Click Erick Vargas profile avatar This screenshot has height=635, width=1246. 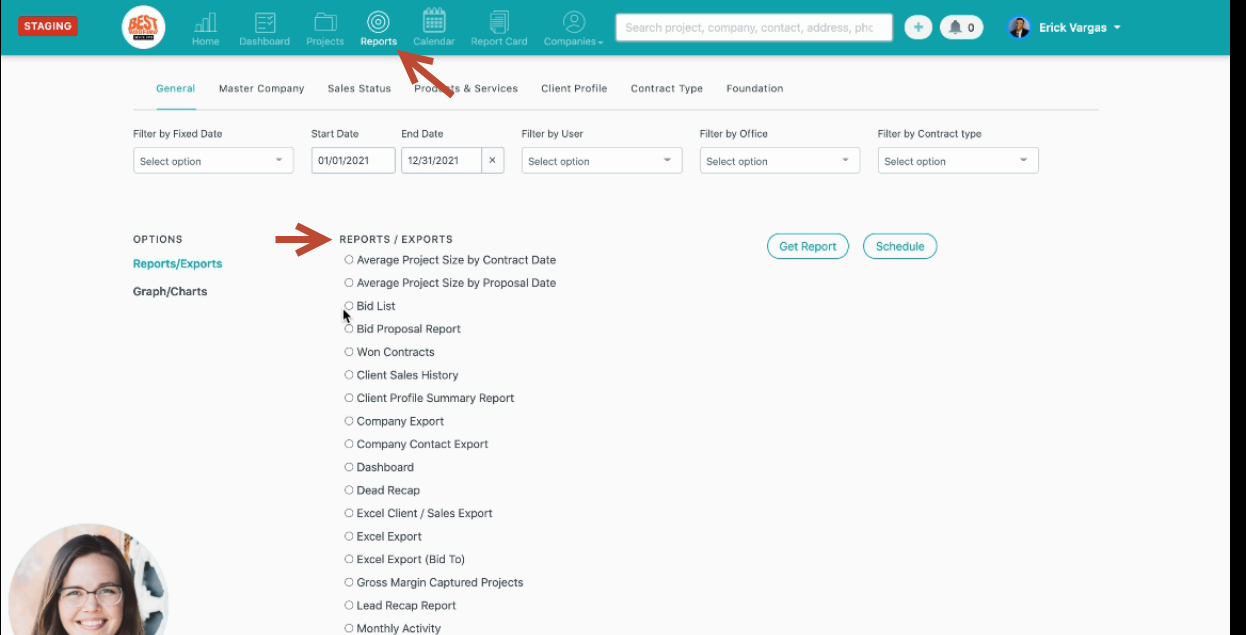pos(1019,27)
